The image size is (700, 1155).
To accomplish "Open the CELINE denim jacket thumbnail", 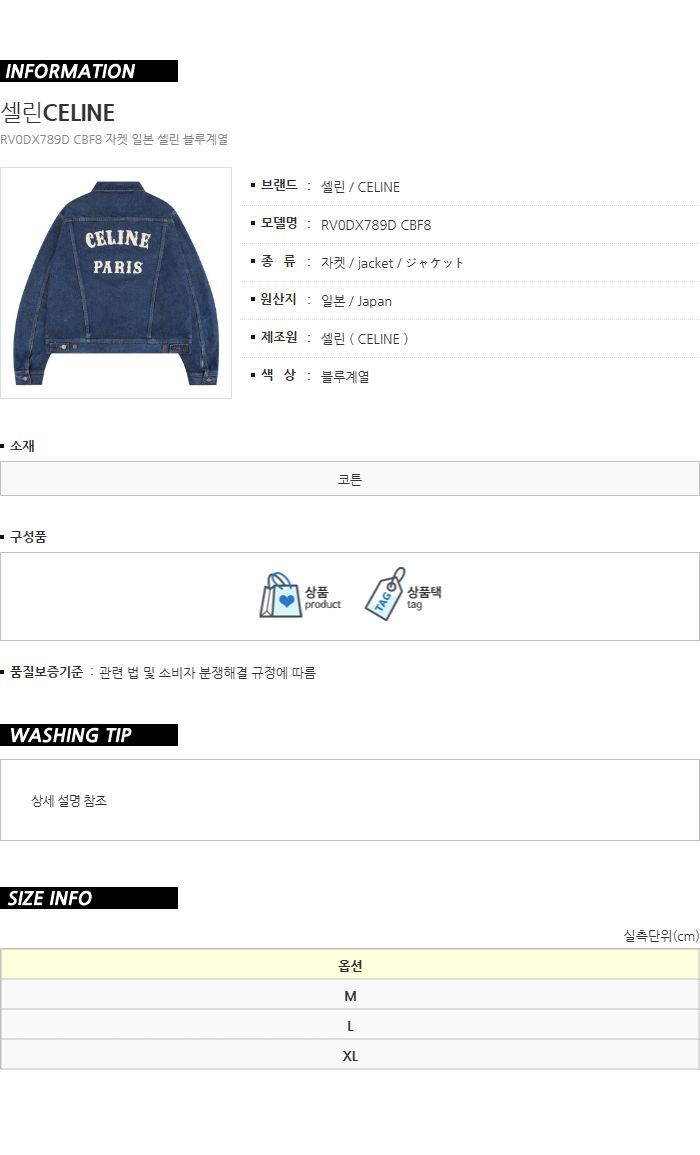I will 116,283.
